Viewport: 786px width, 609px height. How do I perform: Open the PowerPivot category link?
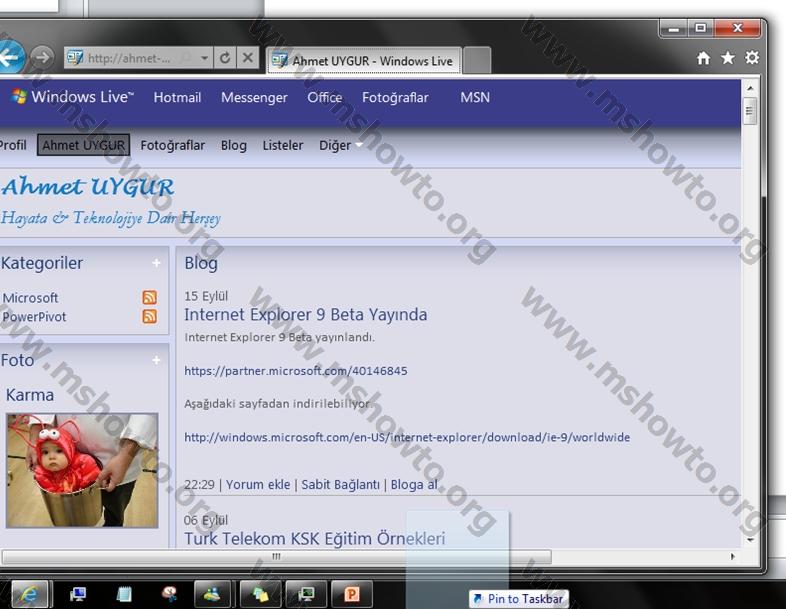click(34, 317)
